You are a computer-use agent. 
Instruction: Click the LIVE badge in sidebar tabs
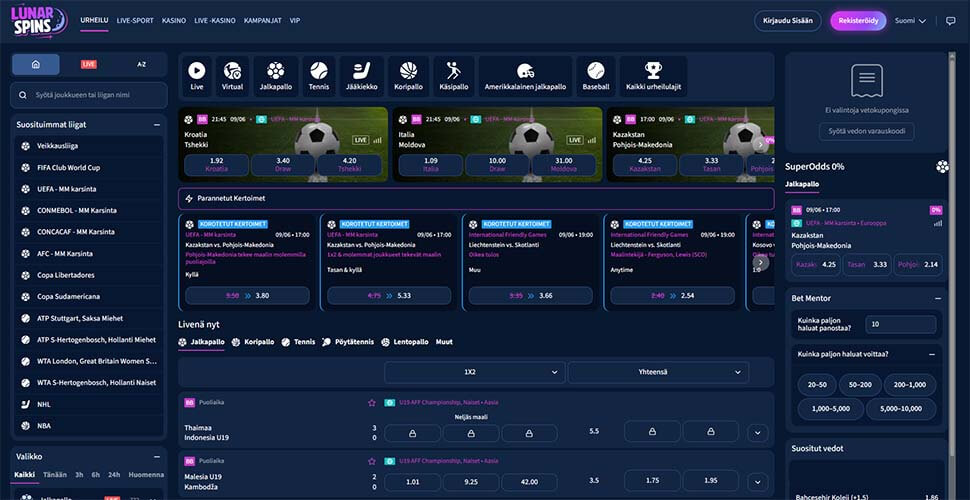(88, 64)
